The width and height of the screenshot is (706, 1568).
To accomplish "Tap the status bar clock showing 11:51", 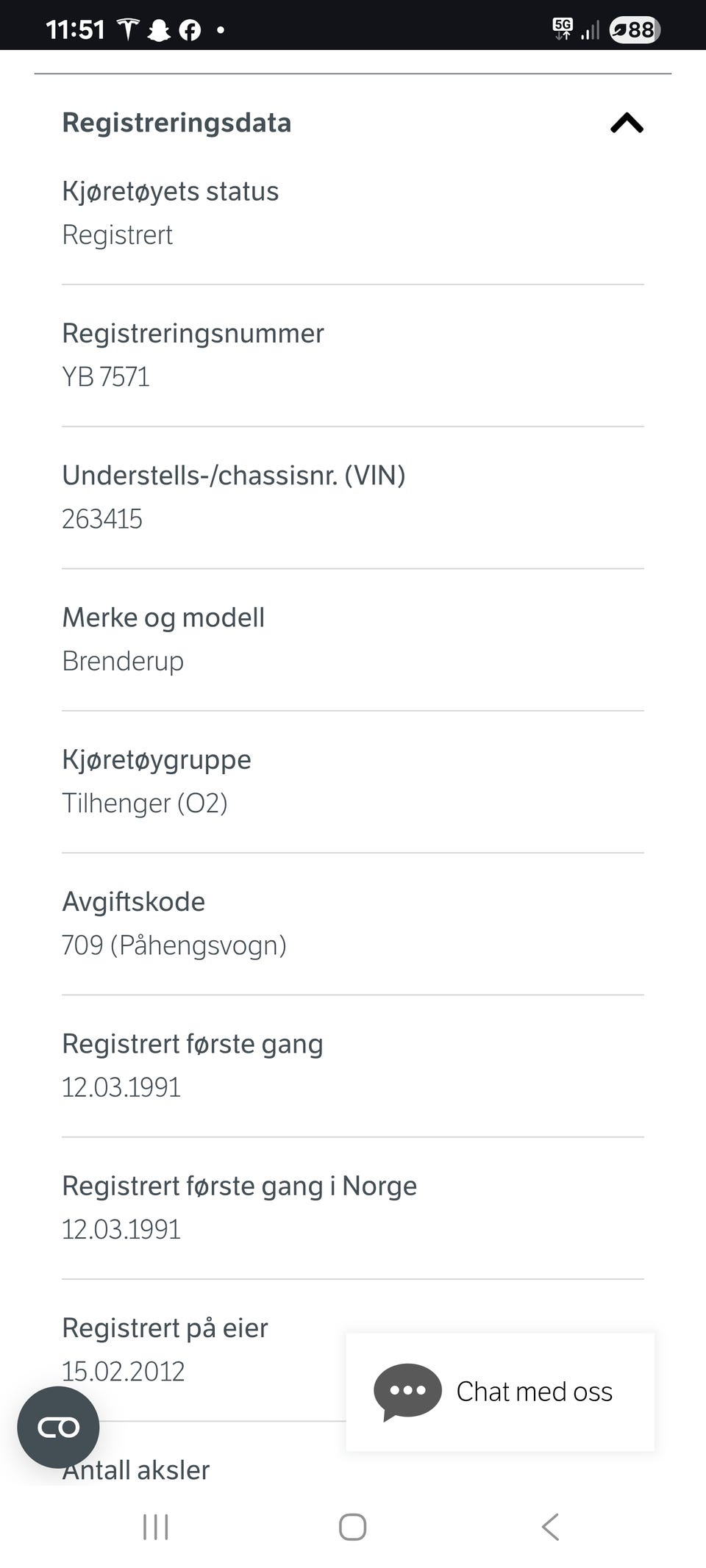I will tap(75, 29).
